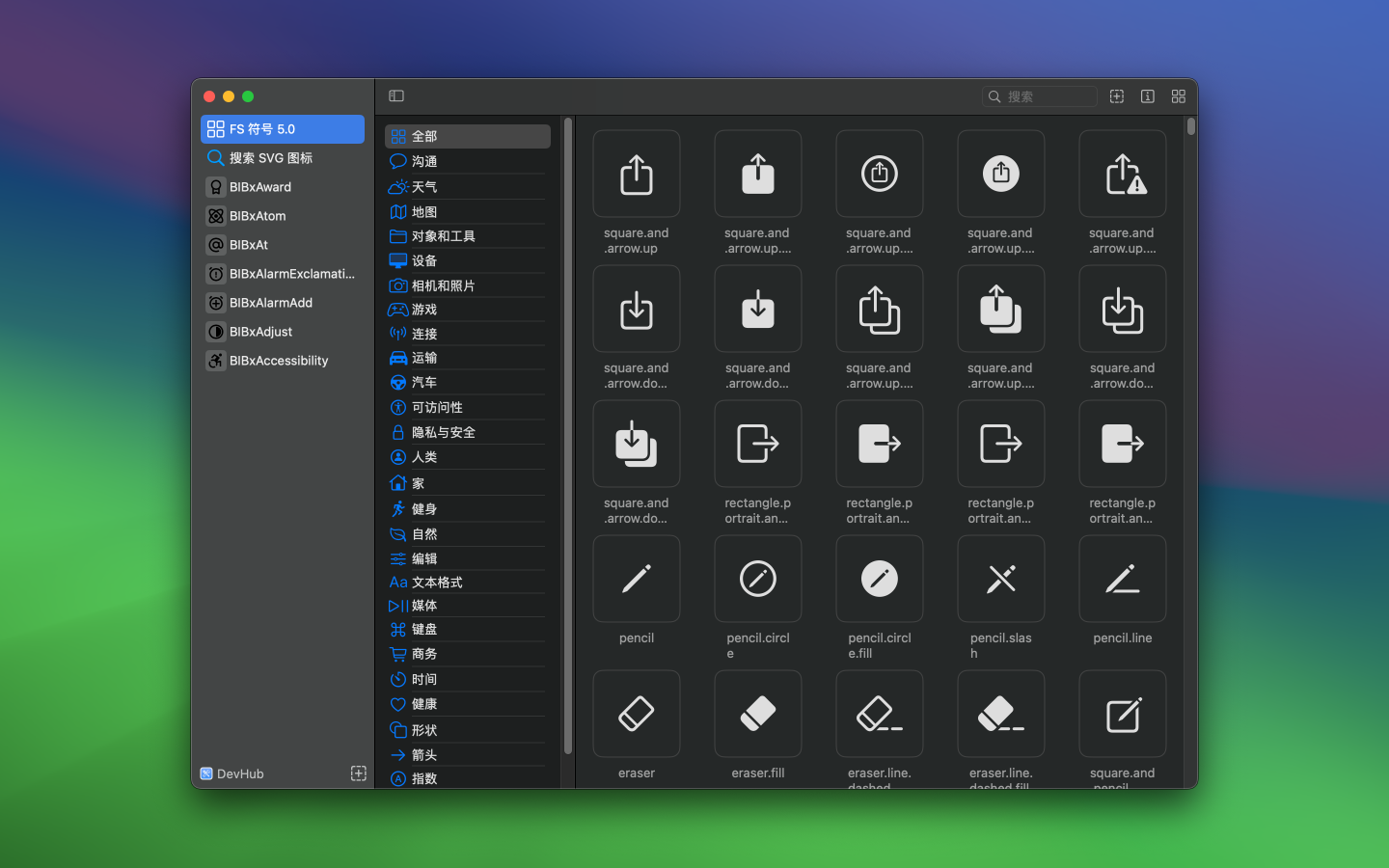Choose the 沟通 category

468,161
